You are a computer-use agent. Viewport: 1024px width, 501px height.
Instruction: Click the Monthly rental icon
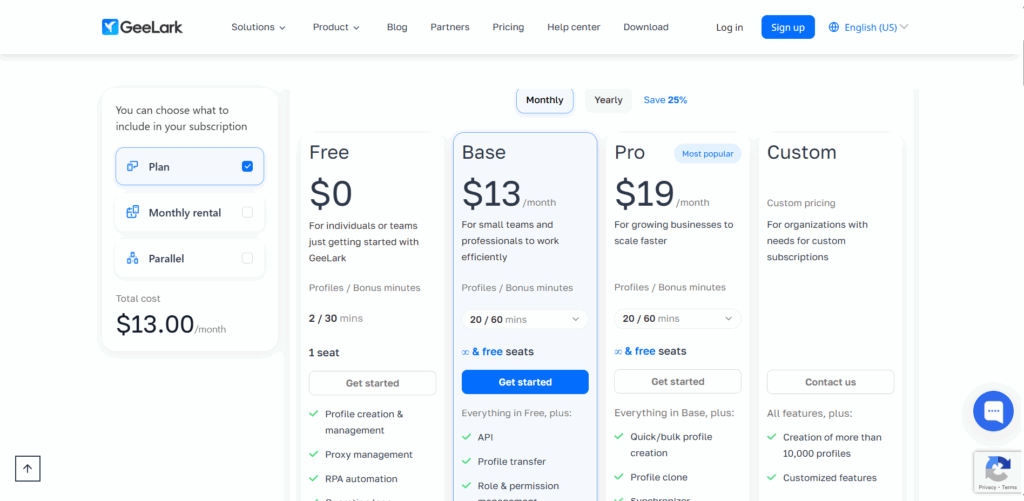pos(133,212)
